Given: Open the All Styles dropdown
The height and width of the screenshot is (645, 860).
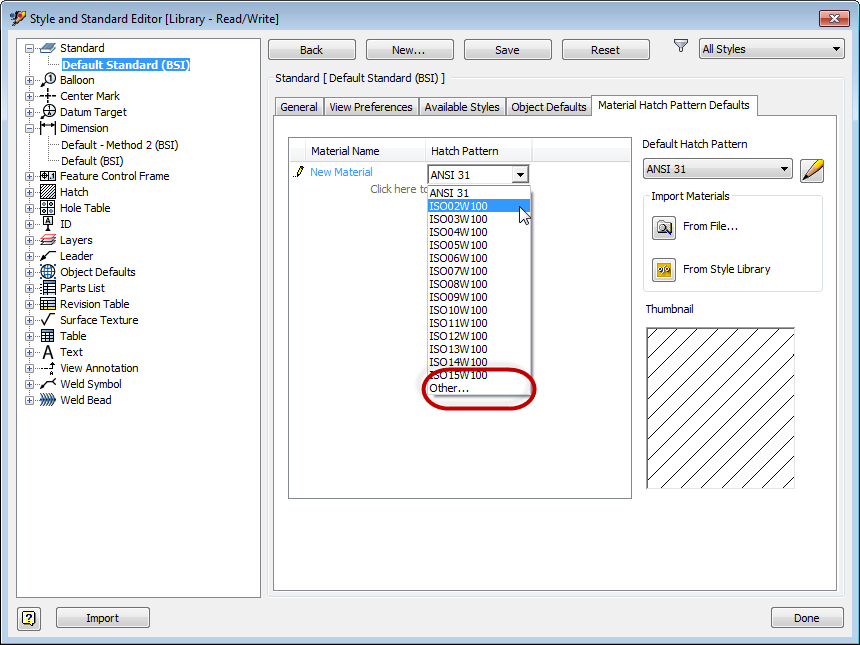Looking at the screenshot, I should 837,48.
